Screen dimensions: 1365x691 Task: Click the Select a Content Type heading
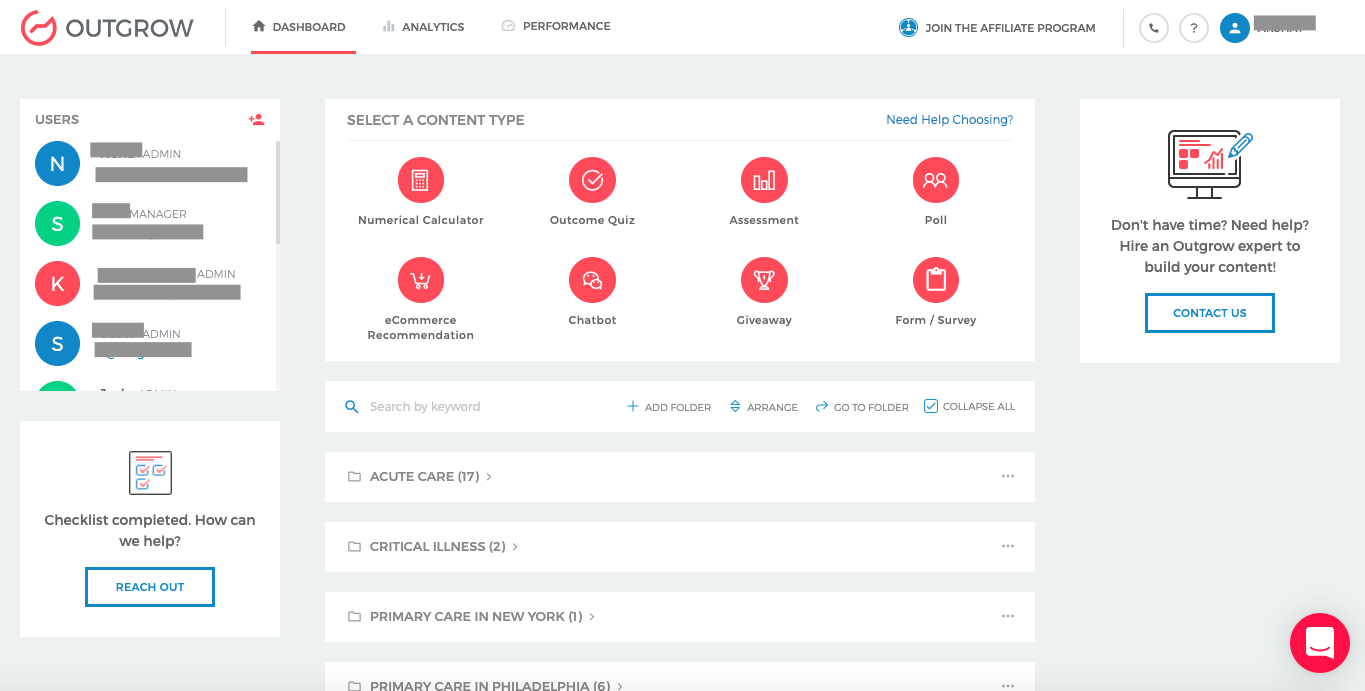click(x=436, y=120)
